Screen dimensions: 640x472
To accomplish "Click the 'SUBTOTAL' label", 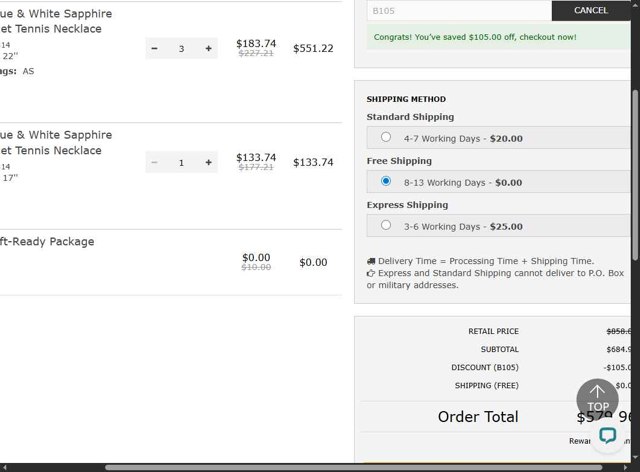I will 500,349.
